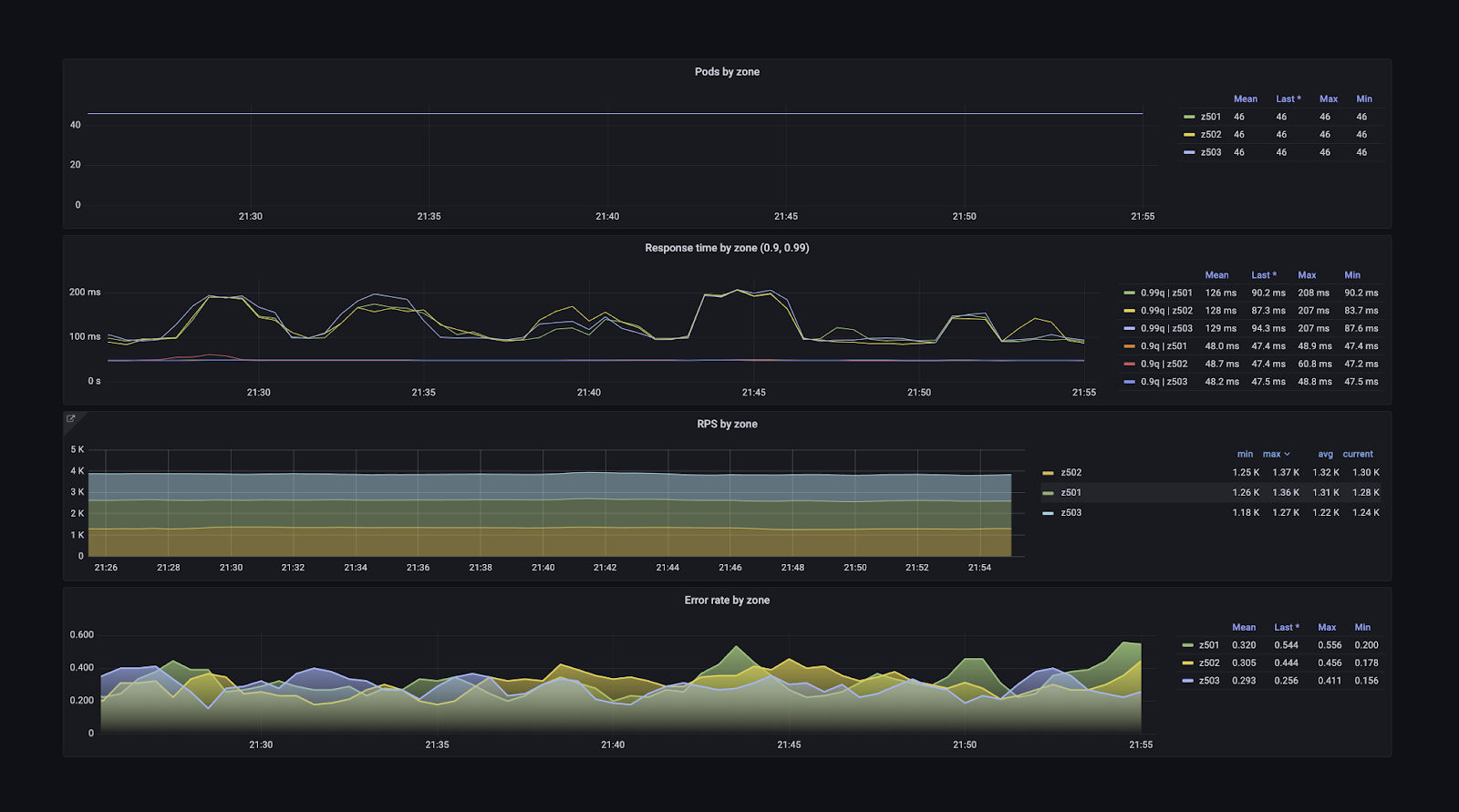Sort Pods by zone legend by Max
This screenshot has height=812, width=1459.
pos(1329,98)
